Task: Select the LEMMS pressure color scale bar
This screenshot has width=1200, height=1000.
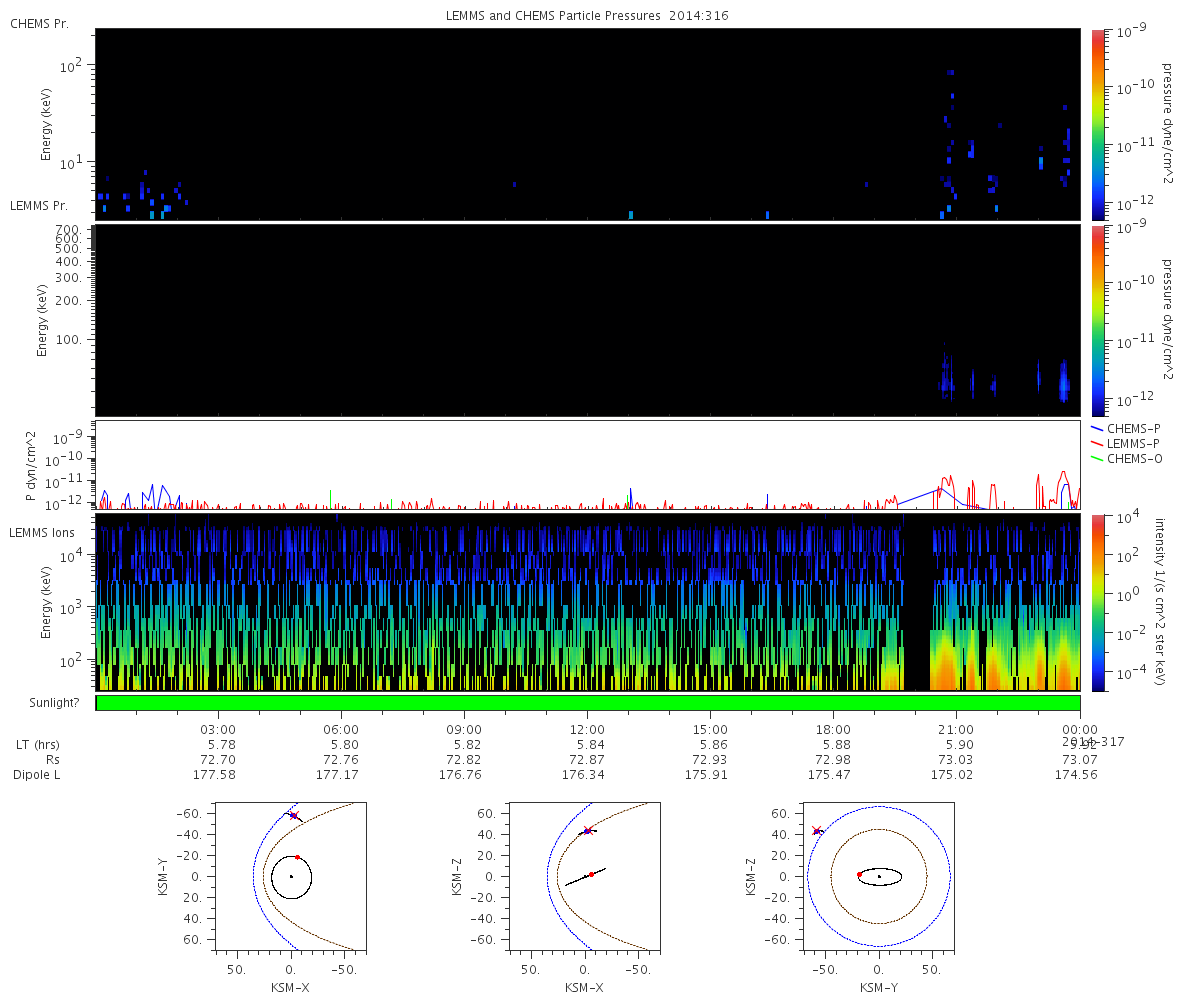Action: tap(1097, 320)
